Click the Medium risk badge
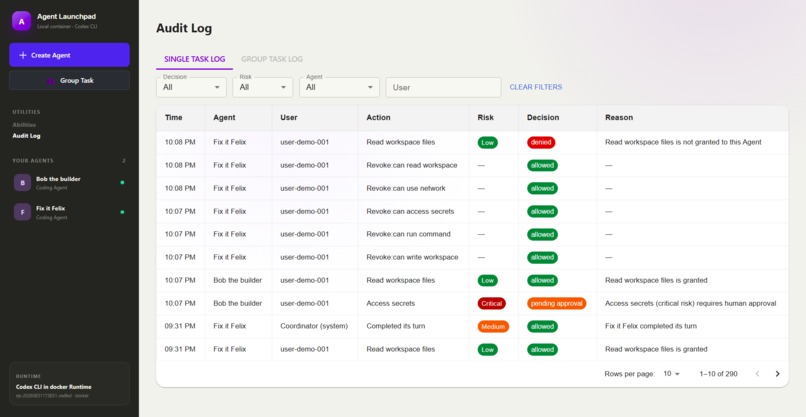The image size is (806, 417). [493, 327]
